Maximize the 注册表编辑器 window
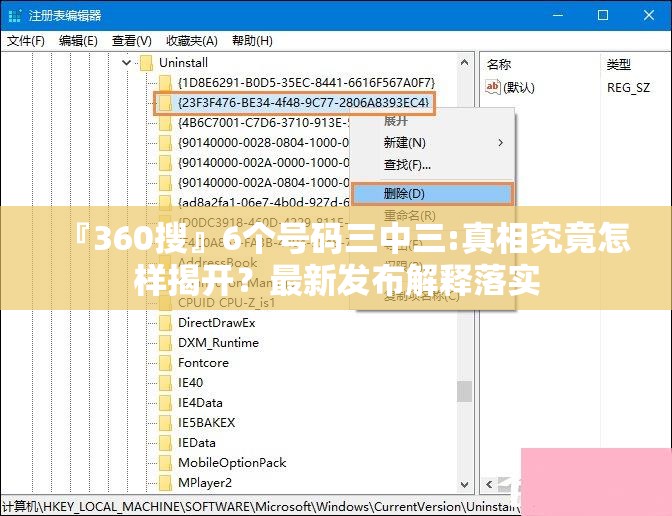 (603, 15)
